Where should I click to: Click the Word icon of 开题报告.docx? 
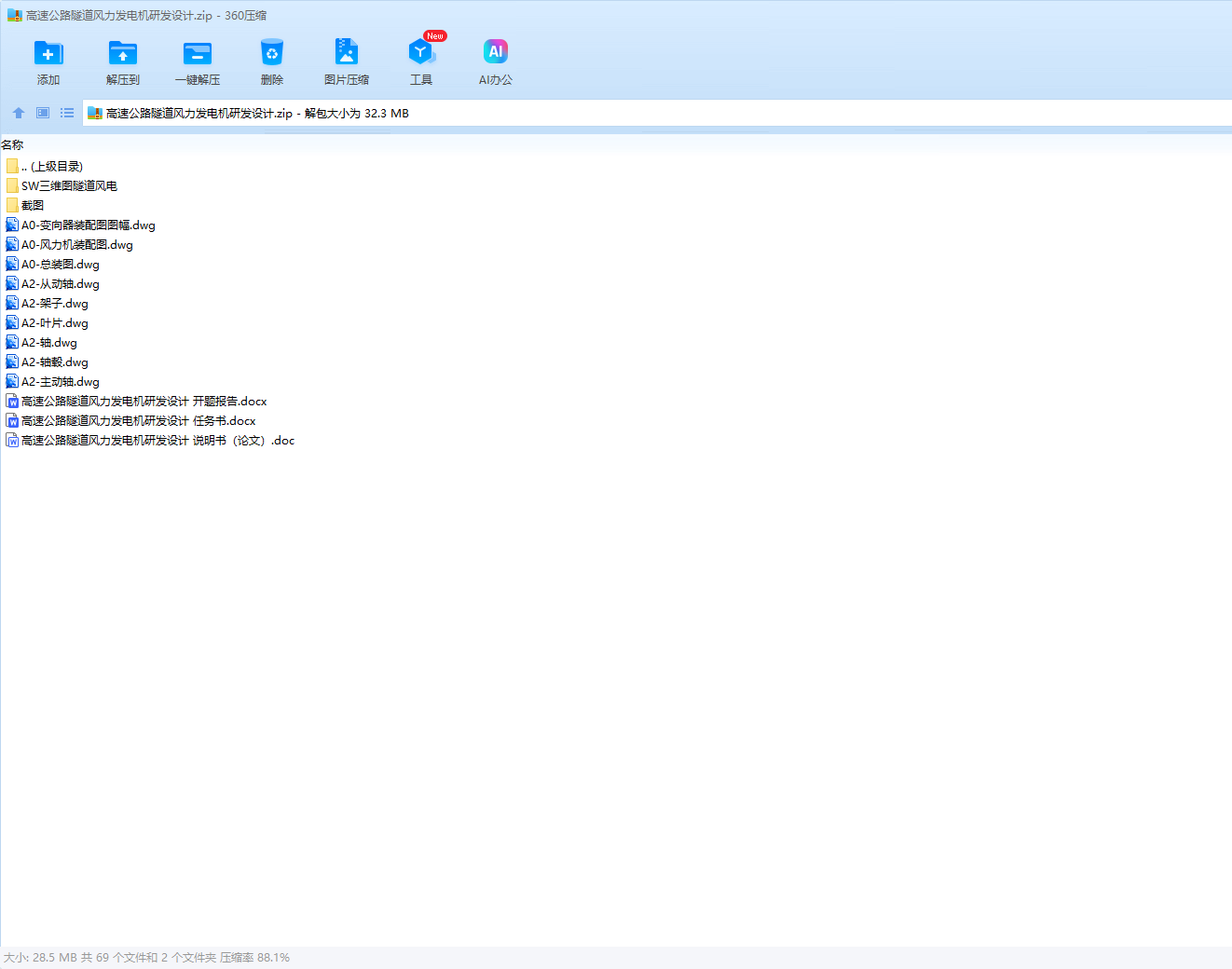12,401
